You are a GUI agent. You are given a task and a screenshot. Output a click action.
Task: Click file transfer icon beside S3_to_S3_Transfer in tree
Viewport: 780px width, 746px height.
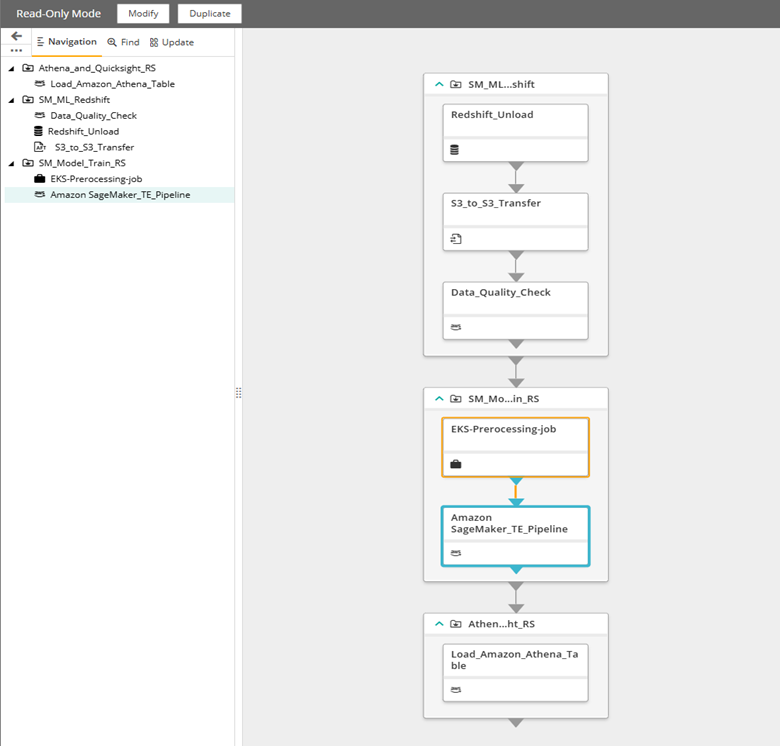40,147
